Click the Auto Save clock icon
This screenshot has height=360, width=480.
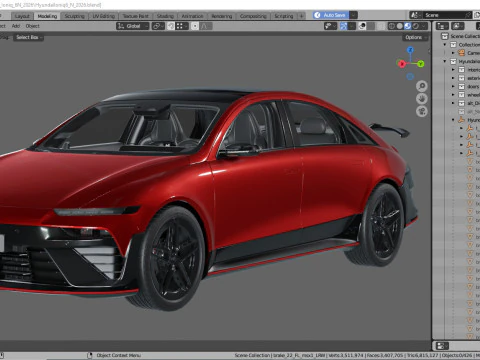[317, 15]
